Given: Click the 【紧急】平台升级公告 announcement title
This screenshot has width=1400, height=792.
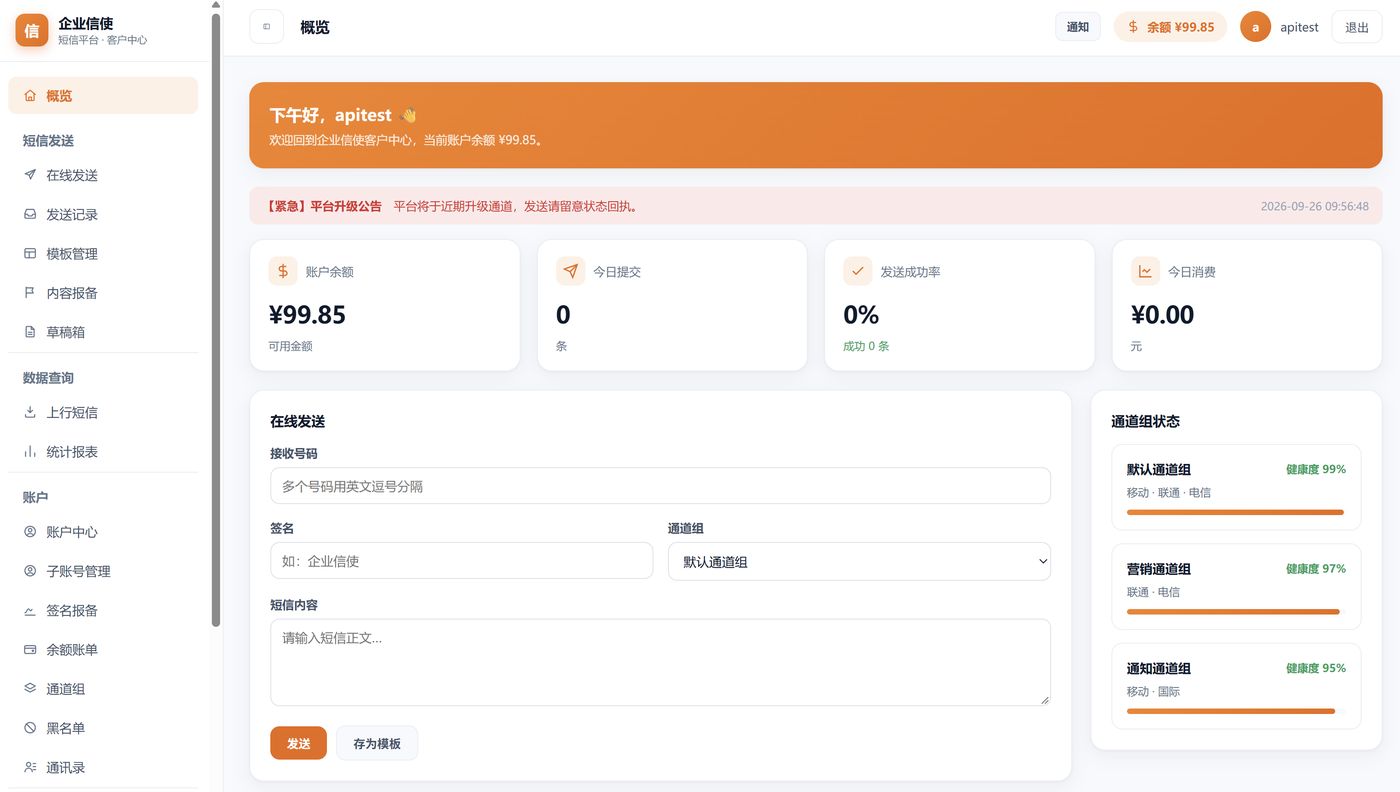Looking at the screenshot, I should pos(323,206).
